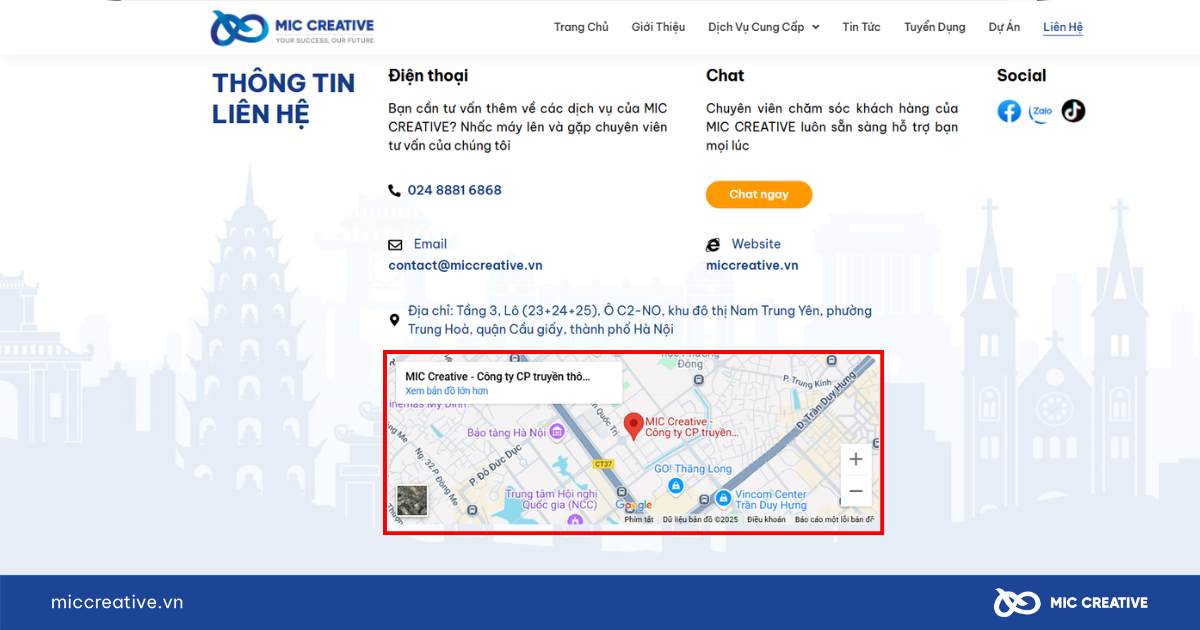Go to Trang Chủ menu item
This screenshot has width=1200, height=630.
click(x=581, y=27)
